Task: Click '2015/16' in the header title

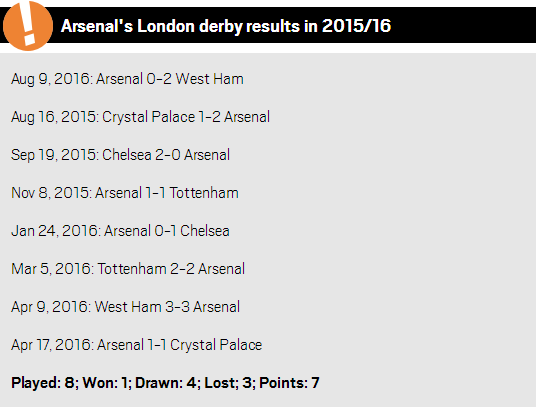Action: 356,26
